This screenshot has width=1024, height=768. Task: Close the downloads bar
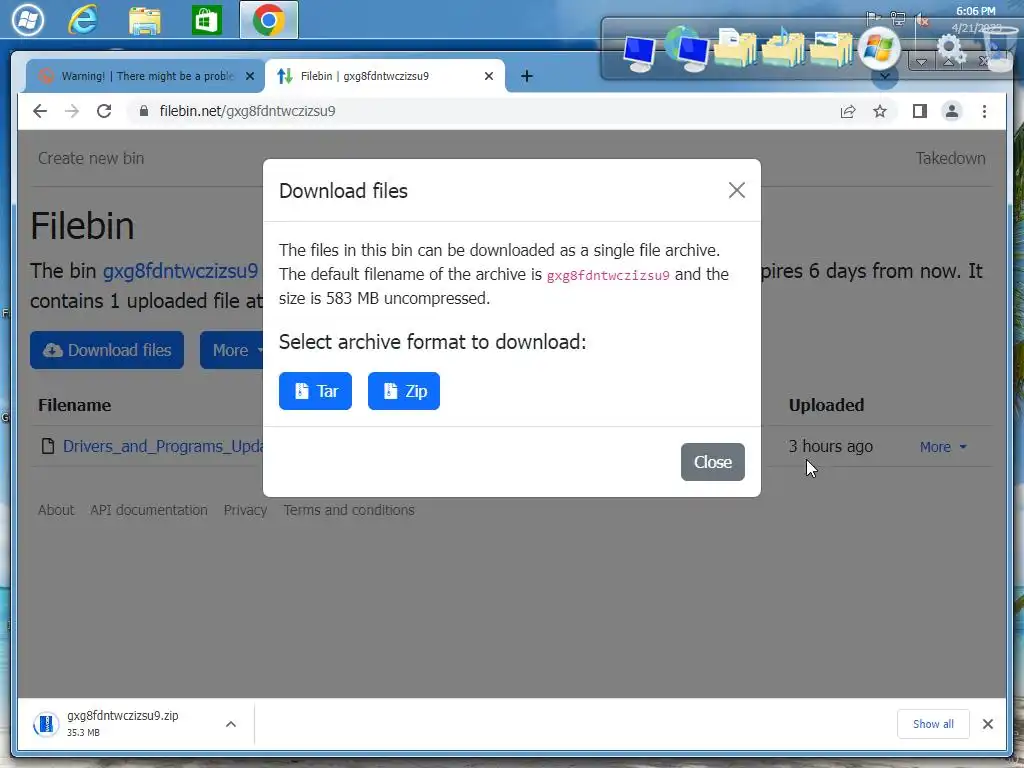(x=987, y=724)
